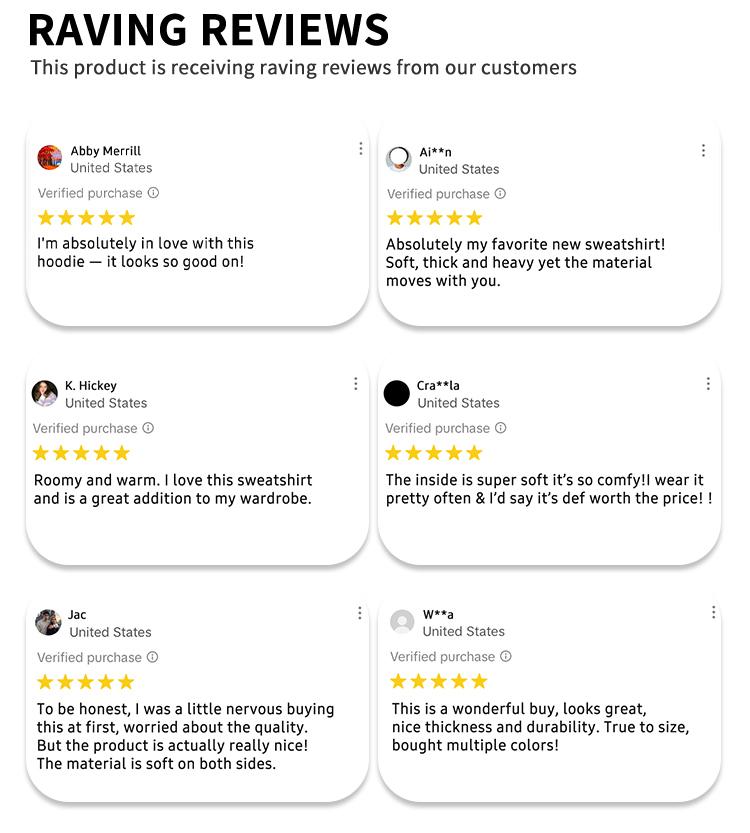Image resolution: width=750 pixels, height=833 pixels.
Task: Open reviewer name Jac
Action: tap(77, 615)
